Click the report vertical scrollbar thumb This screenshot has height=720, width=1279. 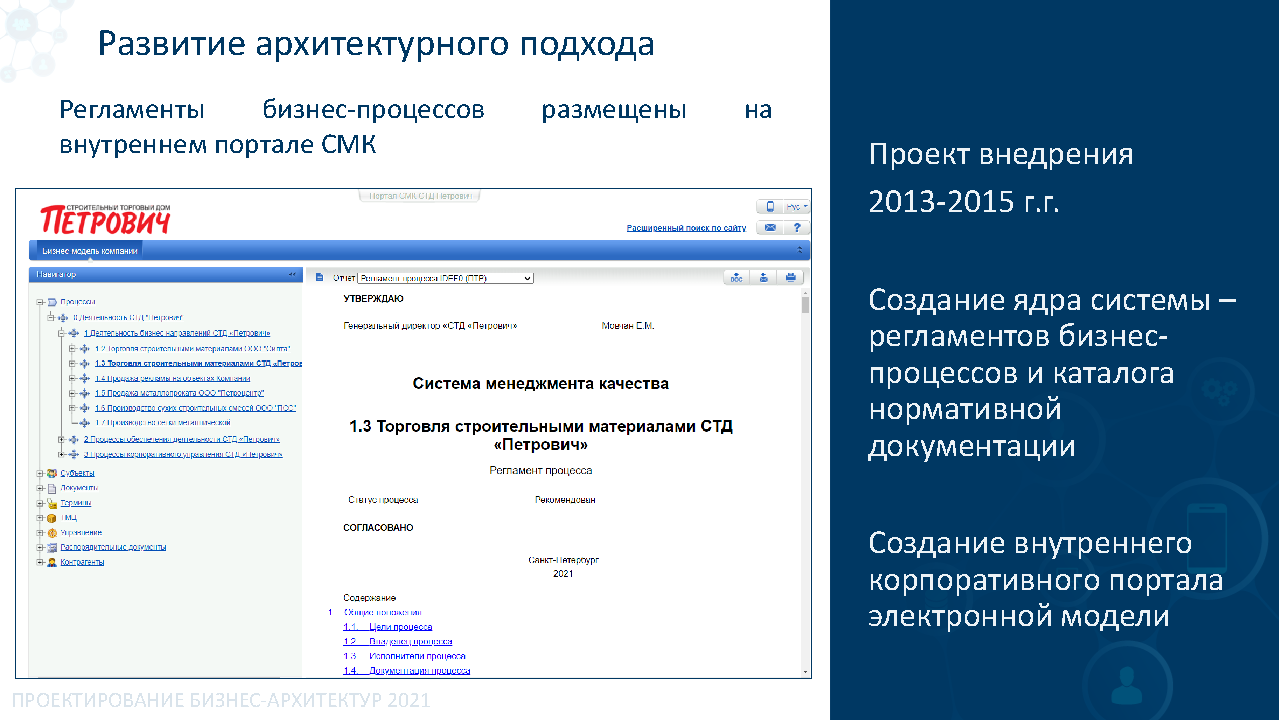coord(805,306)
